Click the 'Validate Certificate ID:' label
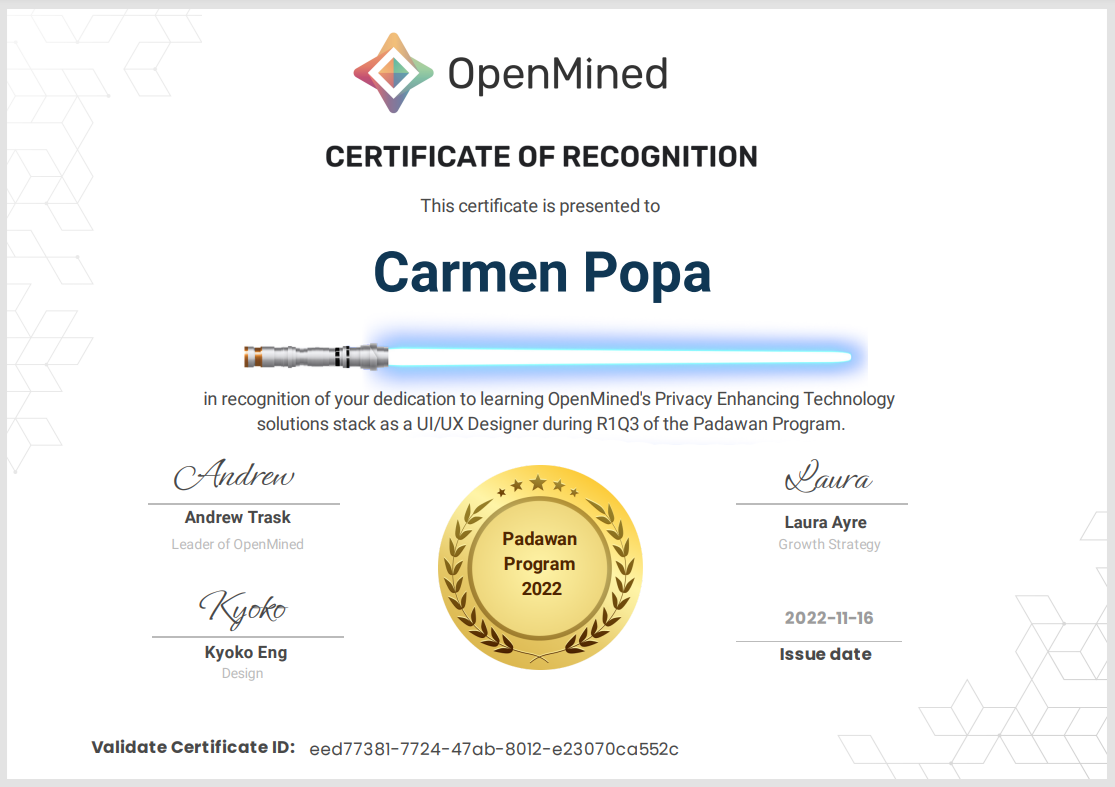Image resolution: width=1115 pixels, height=787 pixels. pos(193,747)
